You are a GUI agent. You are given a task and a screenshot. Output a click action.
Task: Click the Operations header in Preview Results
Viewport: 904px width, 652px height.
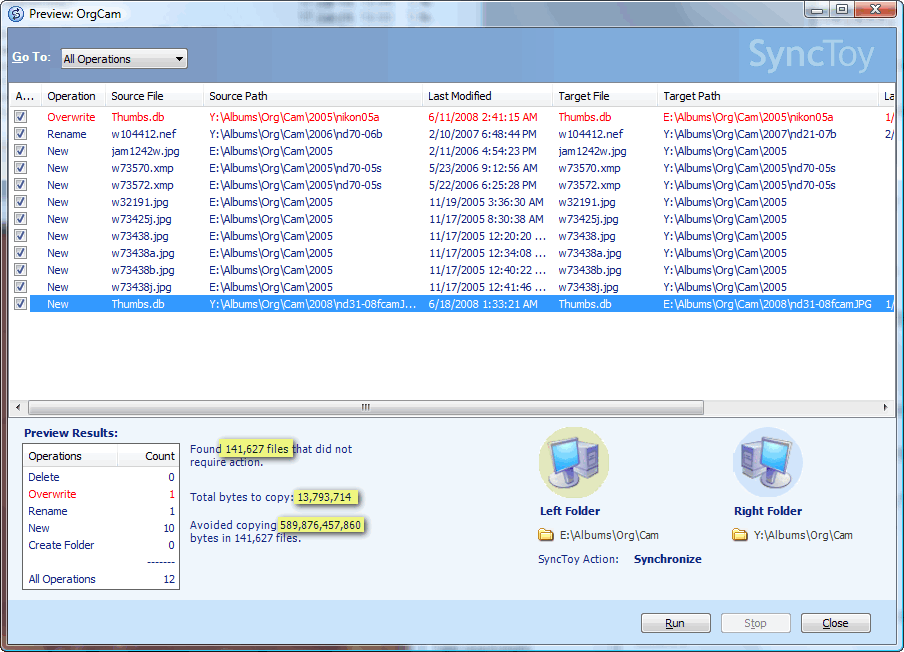click(70, 456)
